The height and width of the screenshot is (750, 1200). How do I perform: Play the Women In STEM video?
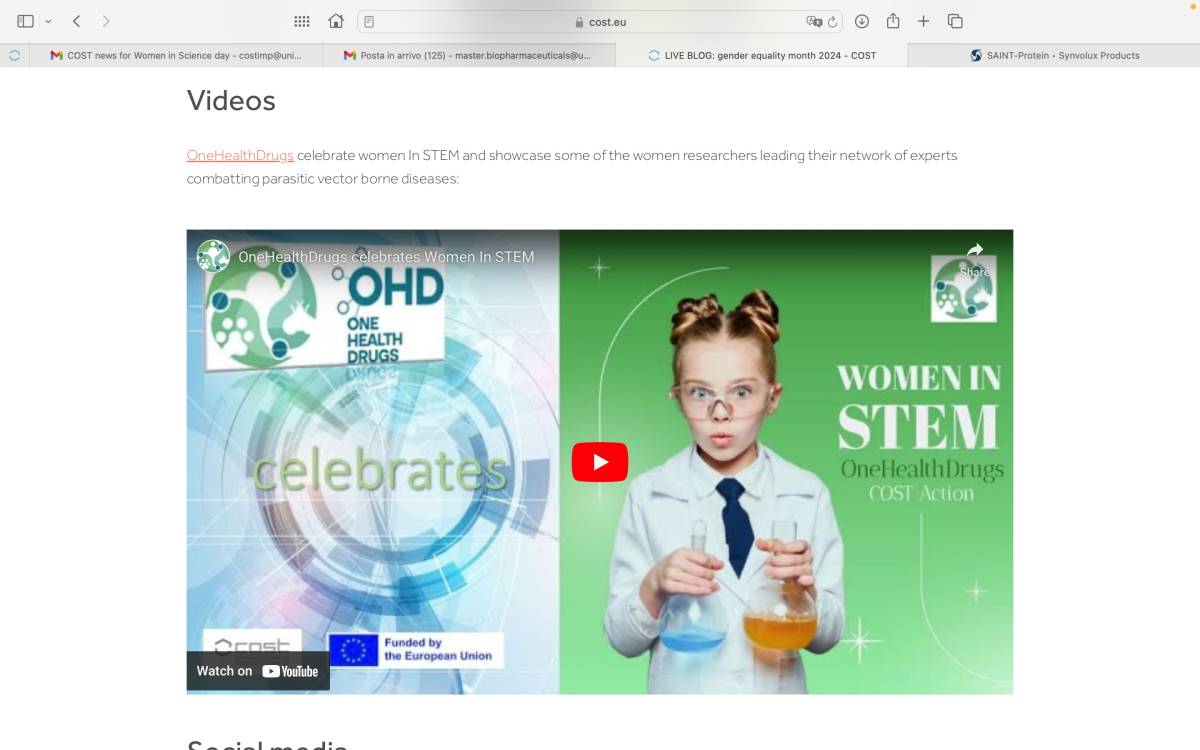599,461
